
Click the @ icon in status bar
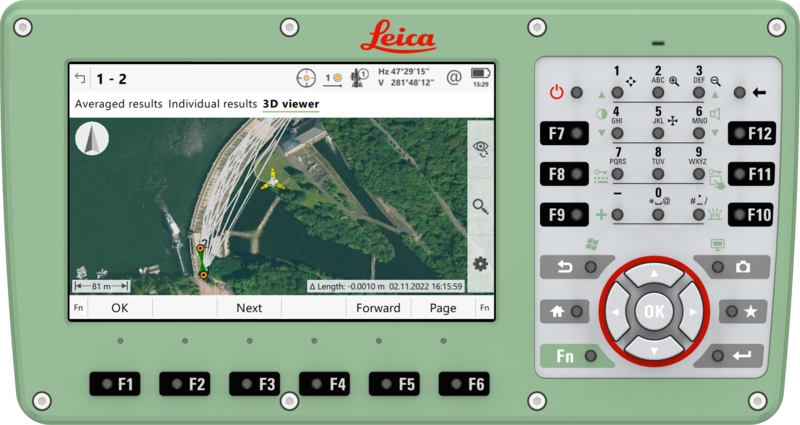coord(453,77)
